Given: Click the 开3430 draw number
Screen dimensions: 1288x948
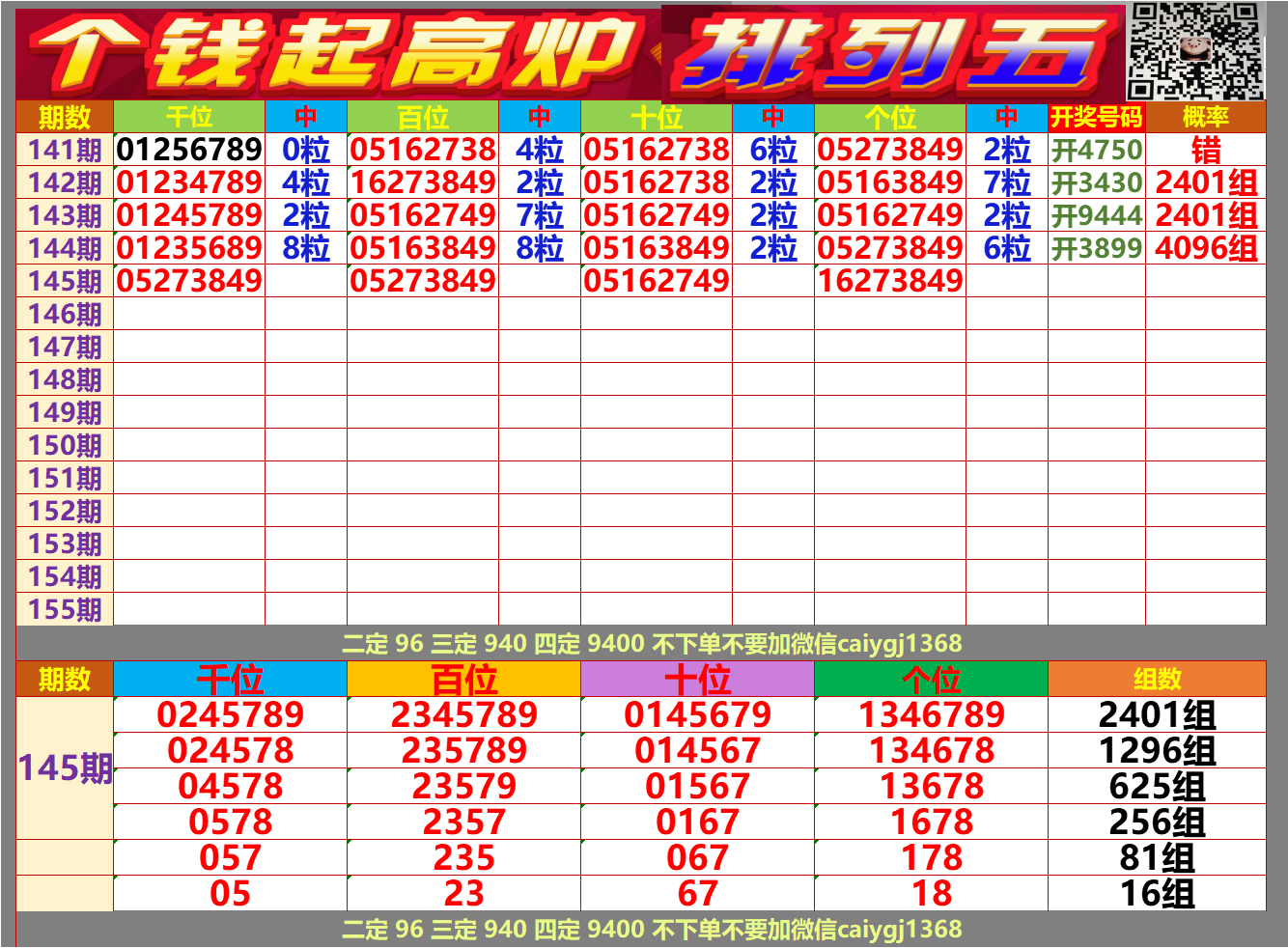Looking at the screenshot, I should click(1097, 182).
